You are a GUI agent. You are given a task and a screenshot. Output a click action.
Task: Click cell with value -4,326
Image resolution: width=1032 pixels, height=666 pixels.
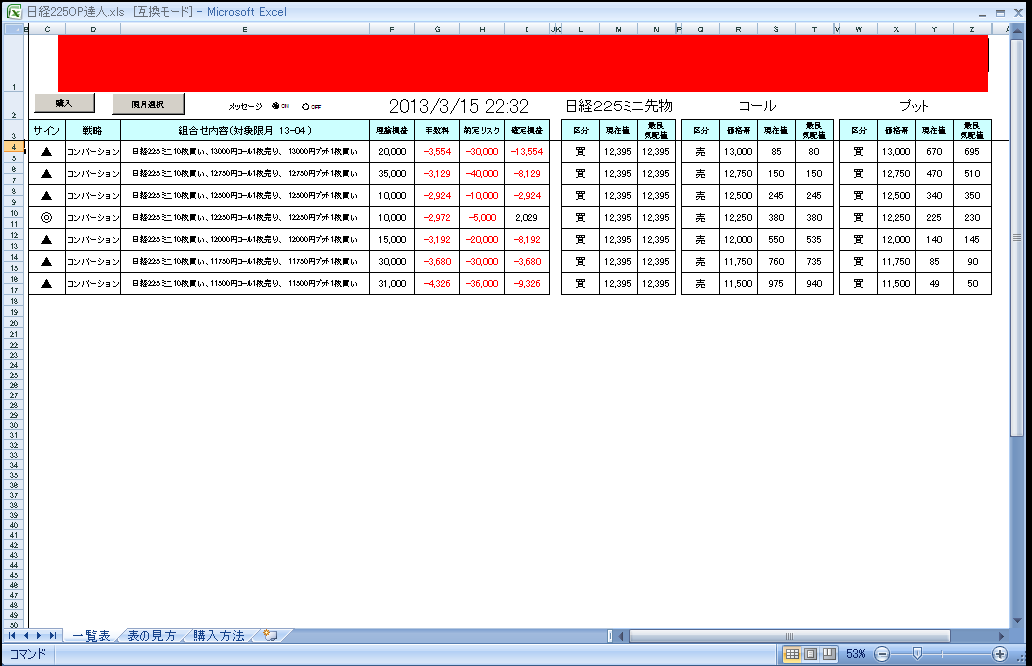click(x=437, y=284)
